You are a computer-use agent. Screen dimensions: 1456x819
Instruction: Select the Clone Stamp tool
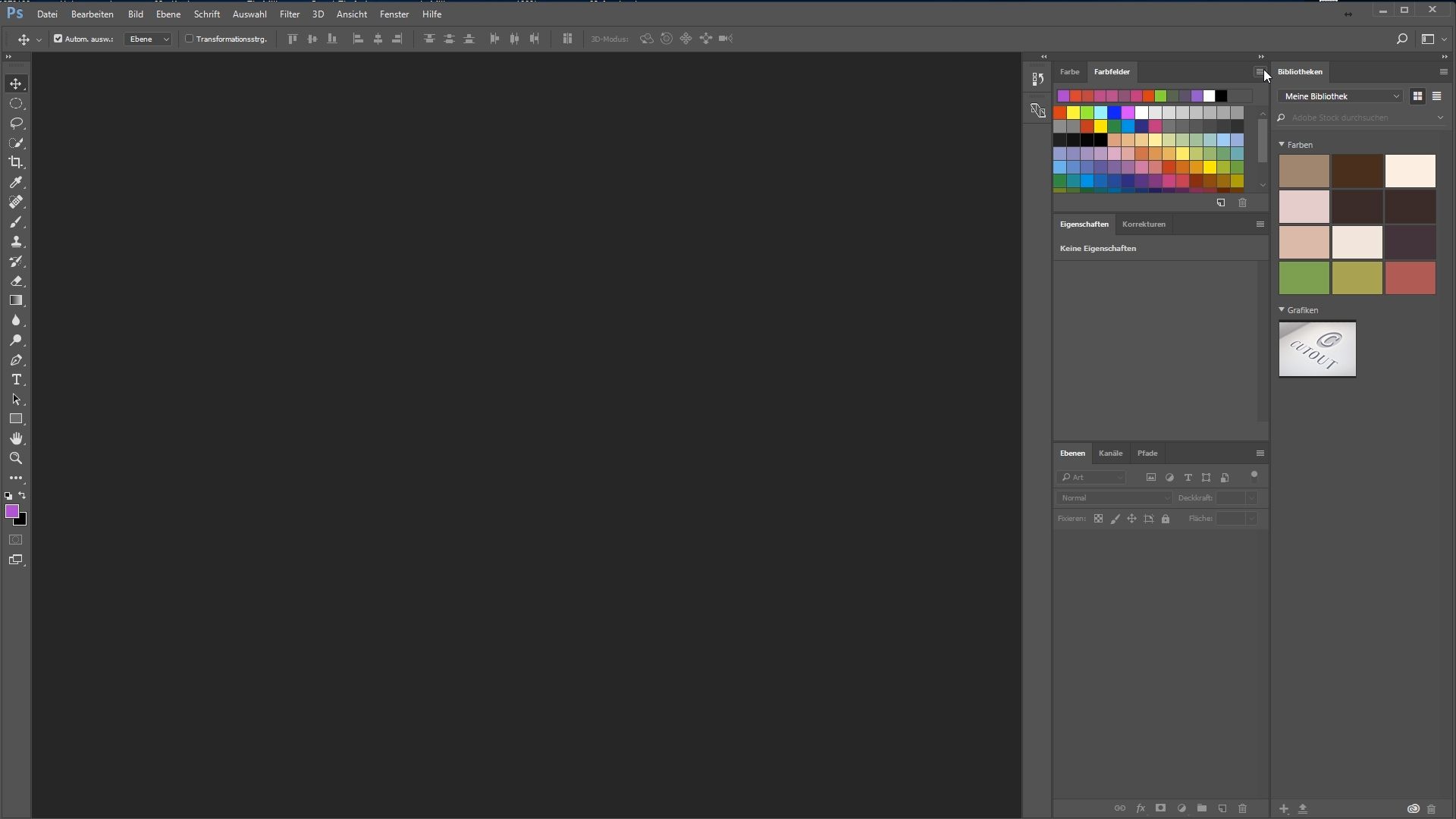coord(16,242)
